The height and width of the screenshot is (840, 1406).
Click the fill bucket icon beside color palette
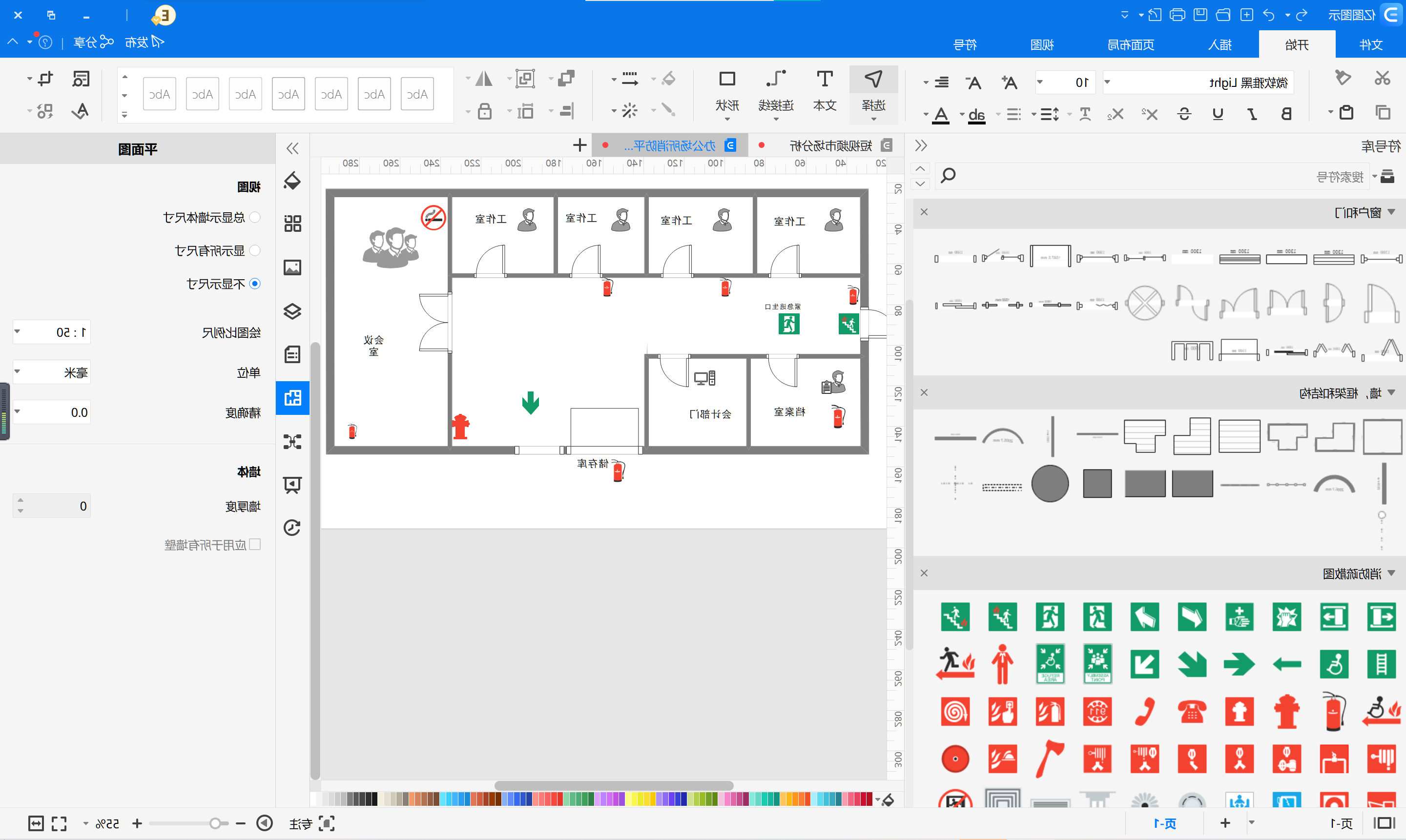pos(888,800)
